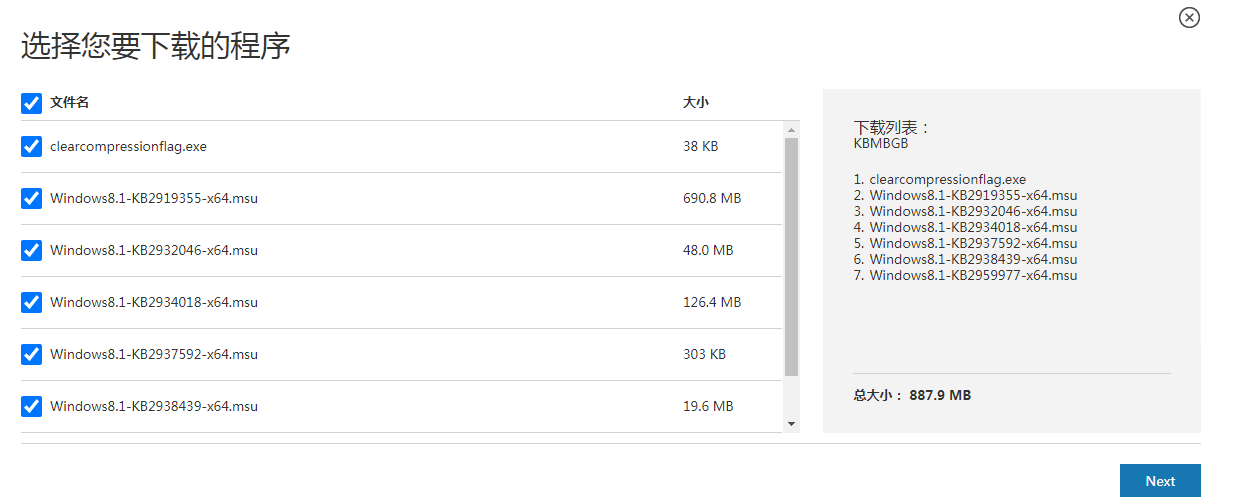This screenshot has height=504, width=1235.
Task: Untick the Windows8.1-KB2937592-x64.msu checkbox
Action: tap(31, 354)
